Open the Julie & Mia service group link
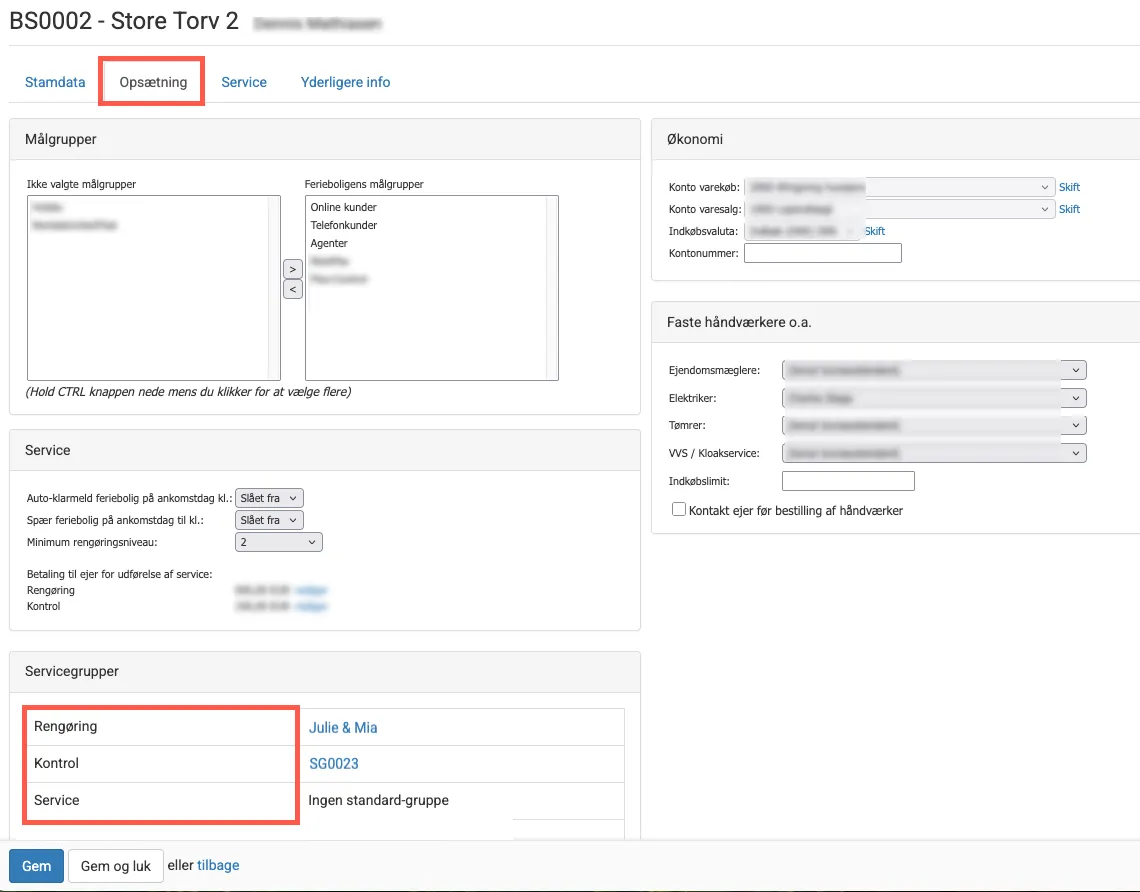The height and width of the screenshot is (892, 1140). coord(343,728)
